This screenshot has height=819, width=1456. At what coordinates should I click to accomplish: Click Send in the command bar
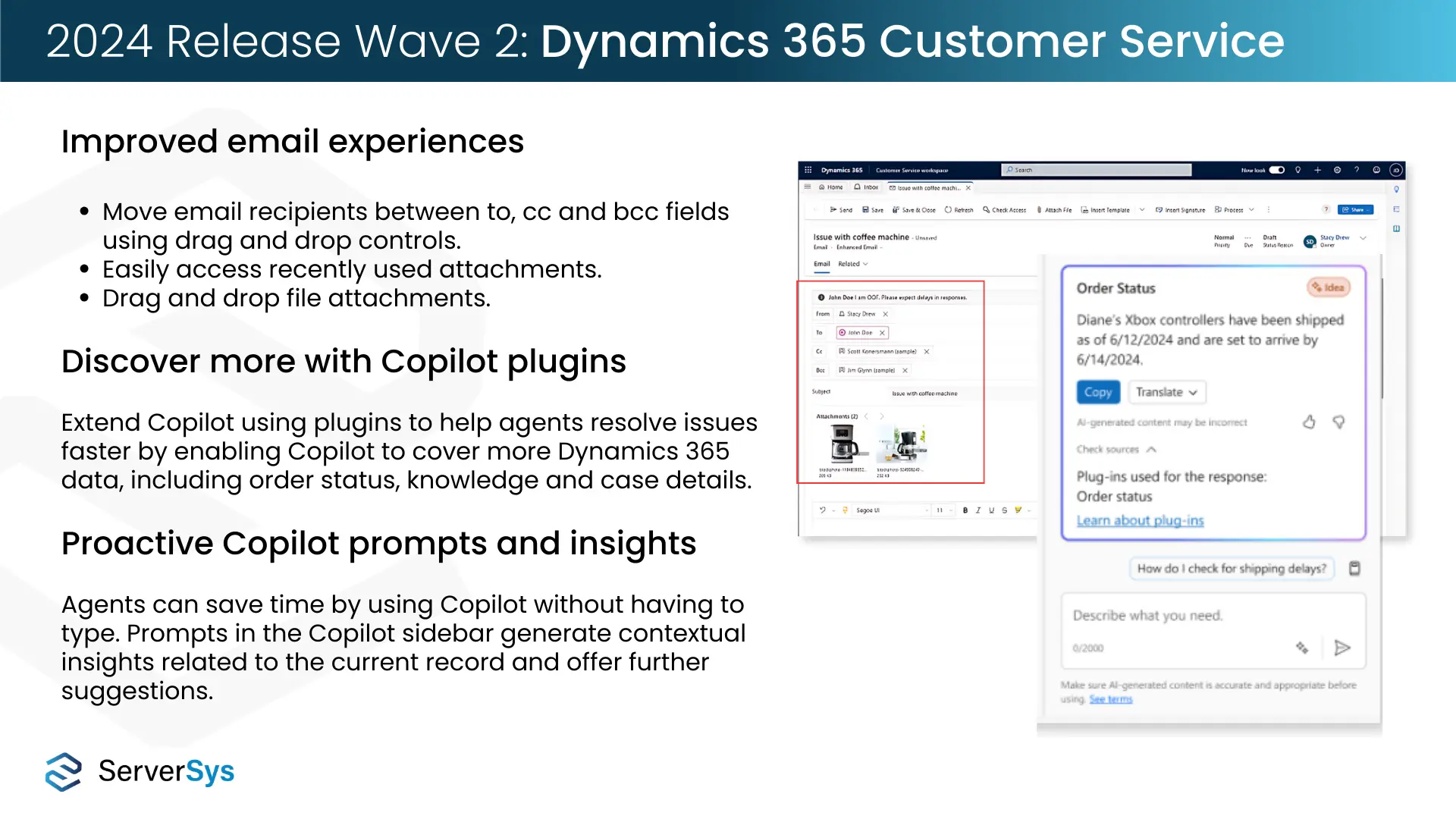[841, 210]
